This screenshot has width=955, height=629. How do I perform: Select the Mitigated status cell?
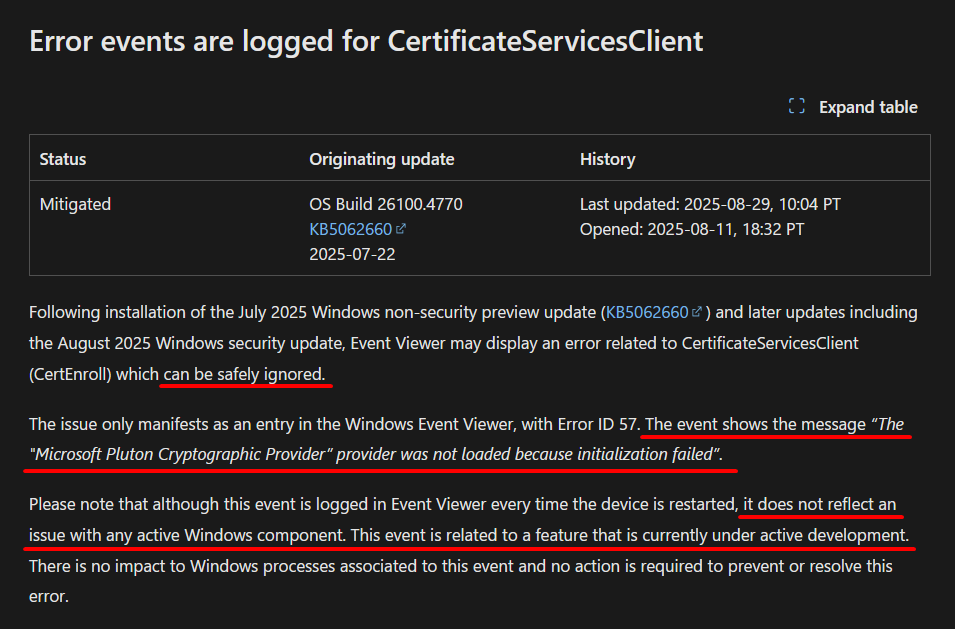75,204
